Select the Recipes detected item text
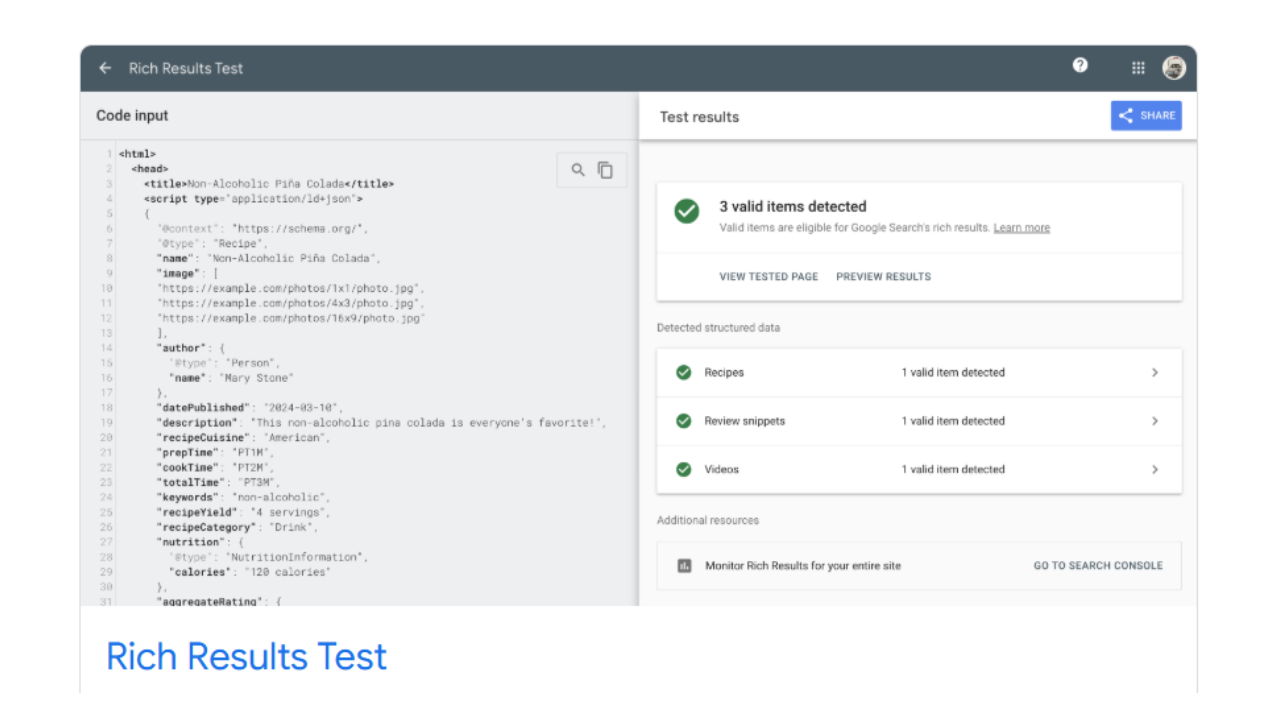Image resolution: width=1280 pixels, height=720 pixels. click(x=724, y=372)
